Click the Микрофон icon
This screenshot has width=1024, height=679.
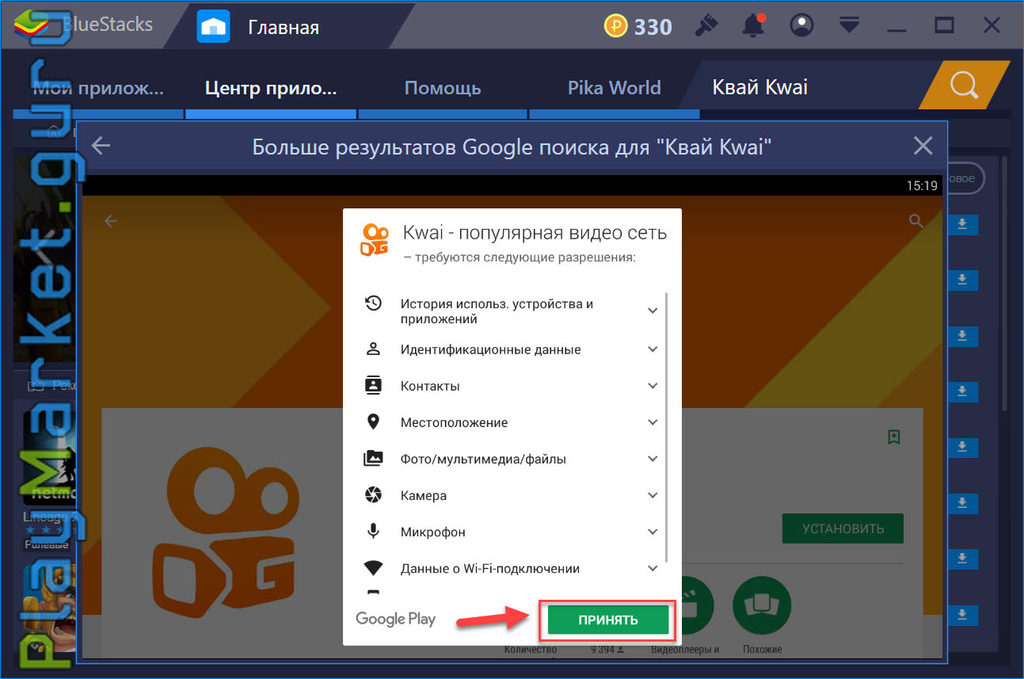click(x=373, y=531)
